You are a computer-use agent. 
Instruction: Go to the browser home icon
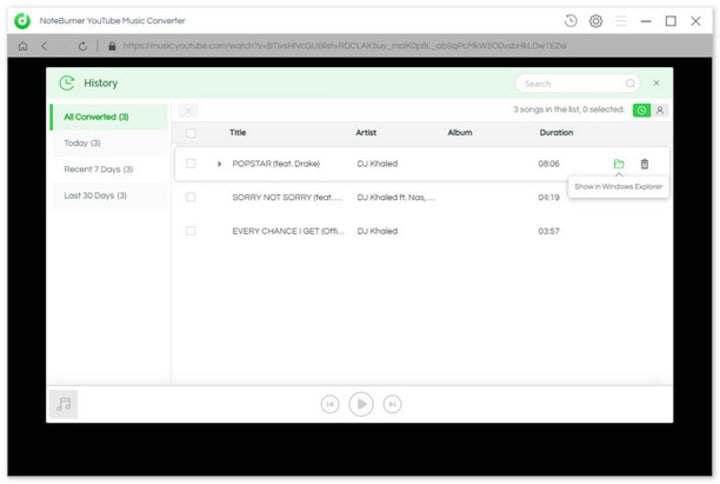click(22, 46)
